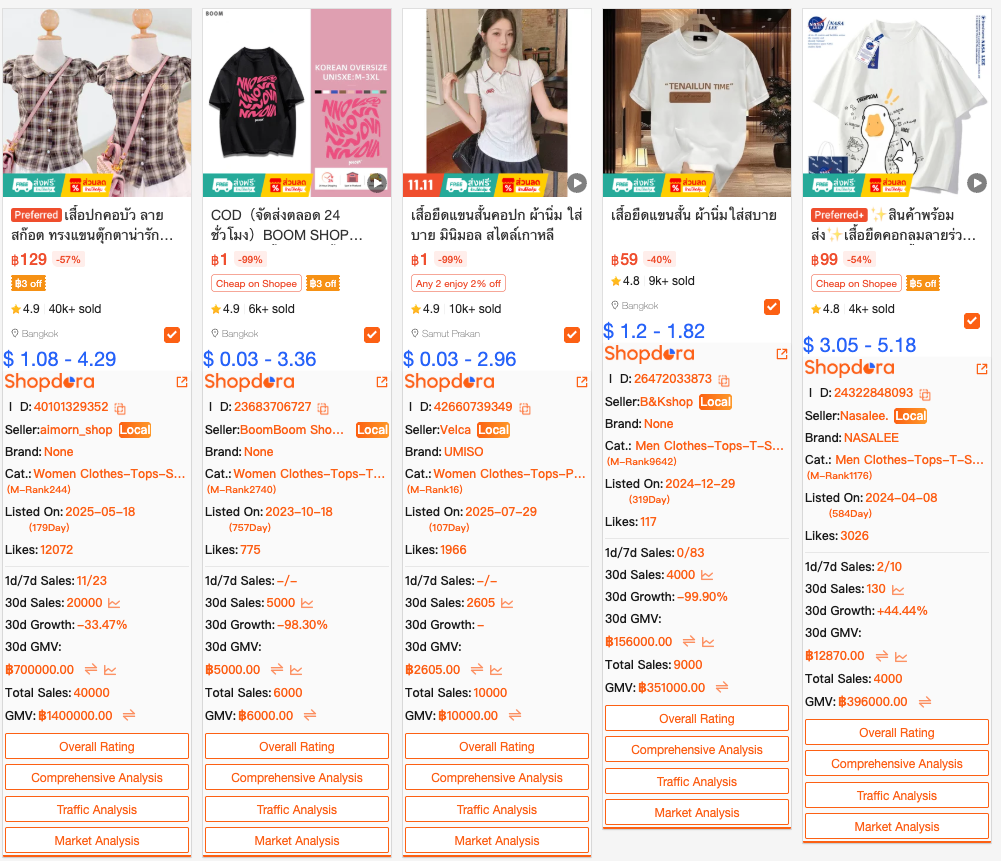
Task: Uncheck the checkbox on the plaid blouse card
Action: coord(172,334)
